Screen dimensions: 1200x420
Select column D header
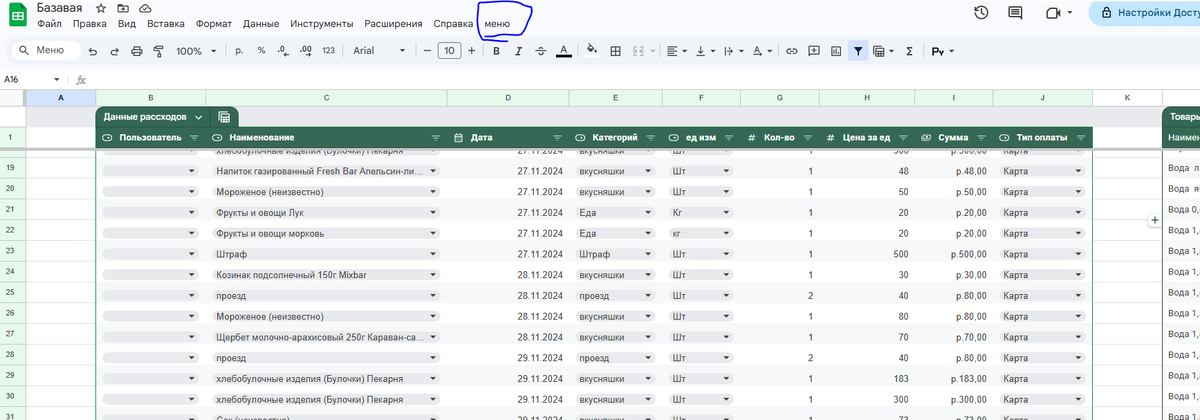tap(508, 98)
